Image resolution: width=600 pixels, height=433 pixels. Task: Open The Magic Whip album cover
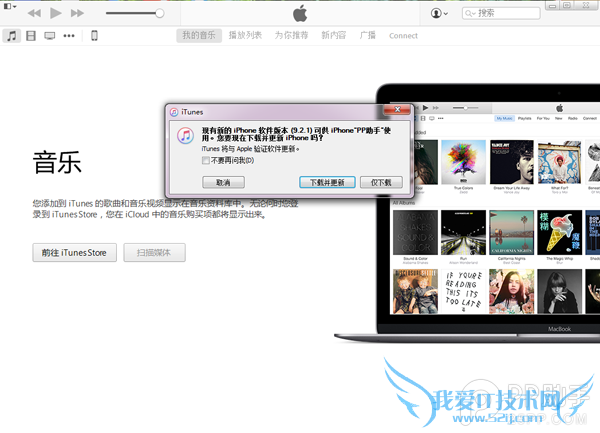click(559, 233)
